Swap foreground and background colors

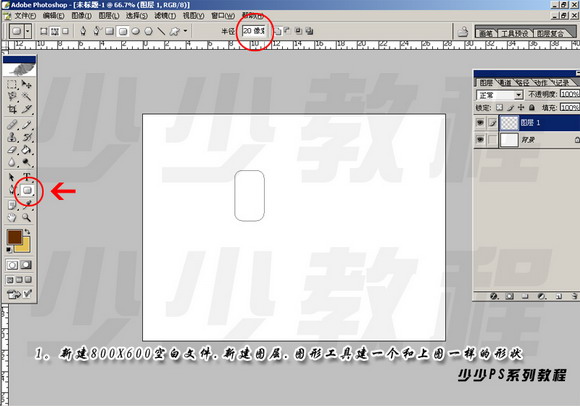pos(27,231)
